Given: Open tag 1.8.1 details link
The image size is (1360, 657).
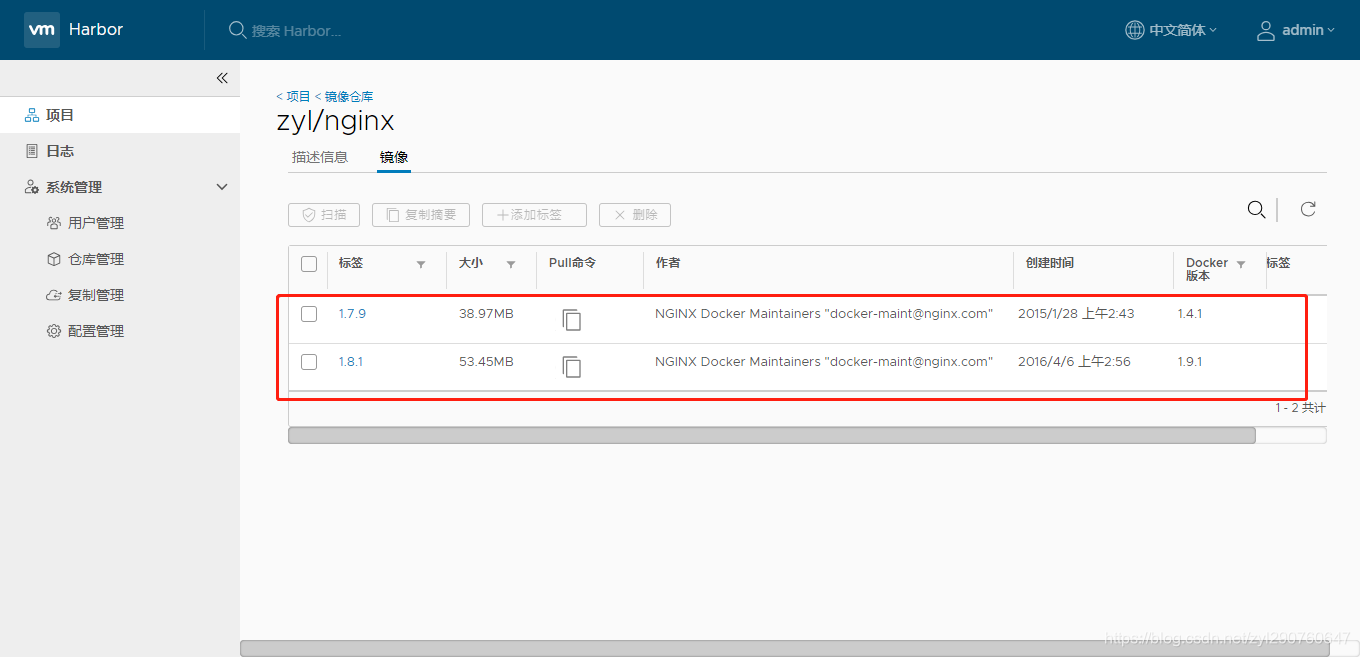Looking at the screenshot, I should (x=350, y=361).
